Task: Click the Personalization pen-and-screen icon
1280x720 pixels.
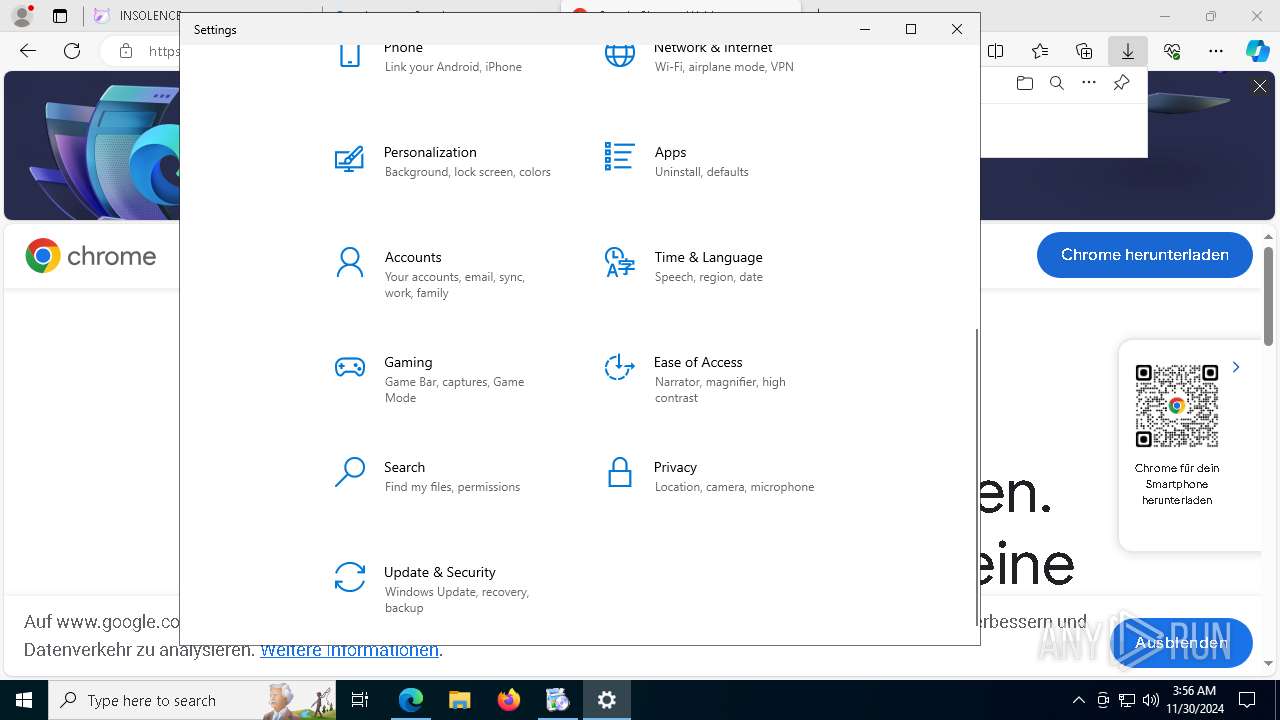Action: tap(349, 158)
